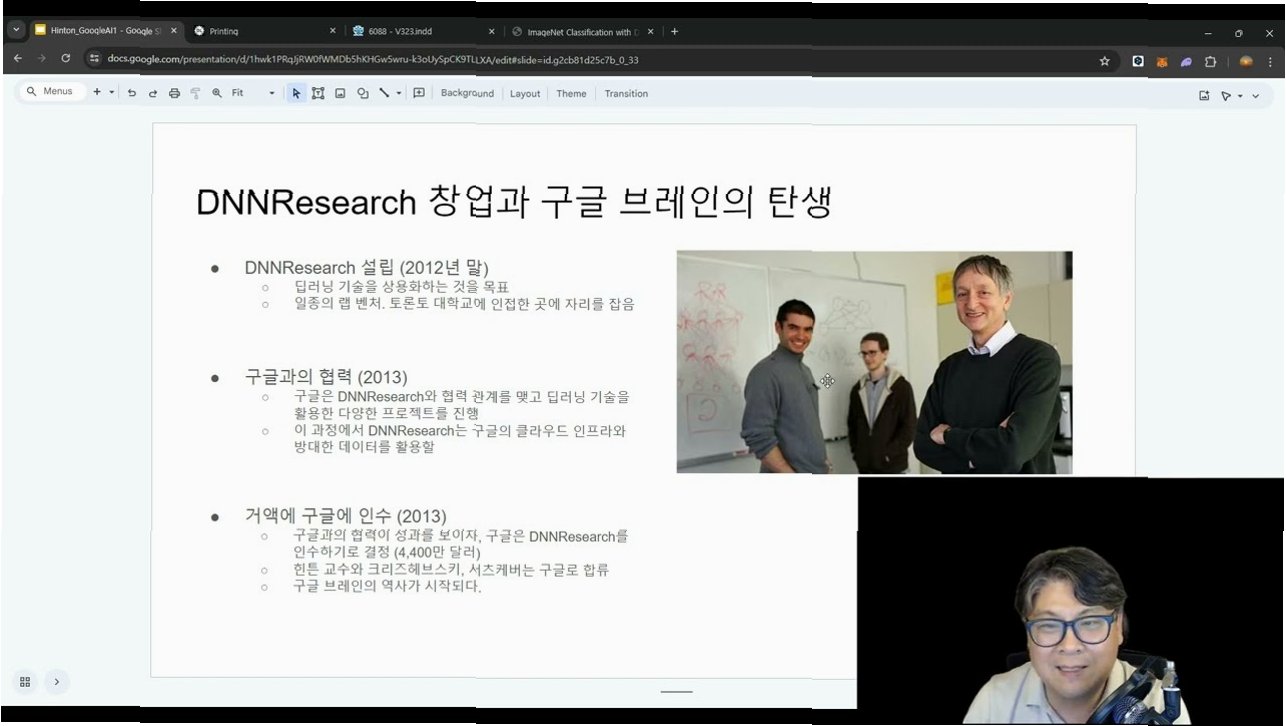Expand line type dropdown arrow
Viewport: 1286px width, 726px height.
(x=399, y=93)
